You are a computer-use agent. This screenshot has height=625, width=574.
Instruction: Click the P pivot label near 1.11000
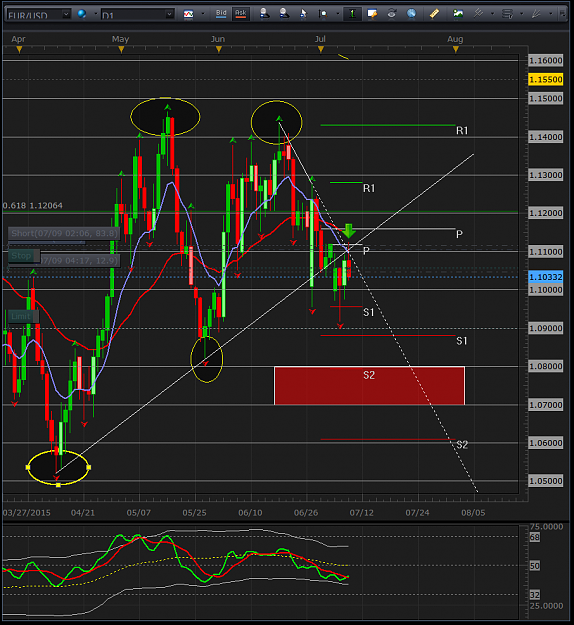366,250
